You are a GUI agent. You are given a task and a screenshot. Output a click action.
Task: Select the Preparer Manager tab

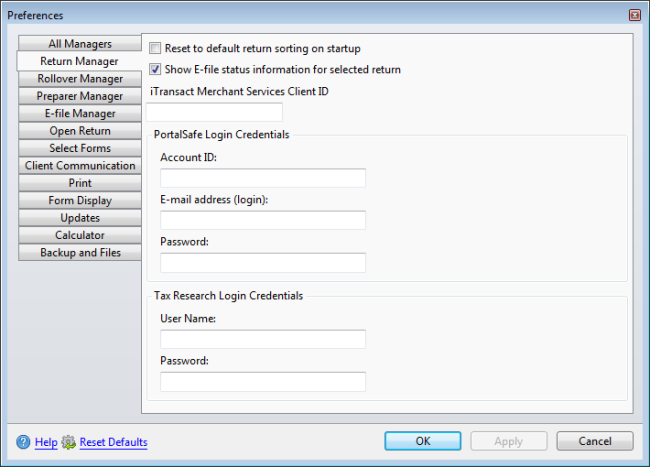click(80, 96)
